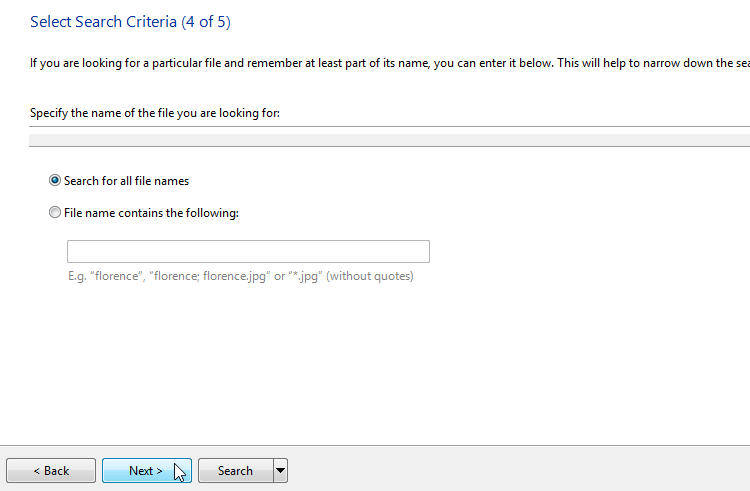Click the empty footer area beside Search
Image resolution: width=750 pixels, height=491 pixels.
[517, 470]
